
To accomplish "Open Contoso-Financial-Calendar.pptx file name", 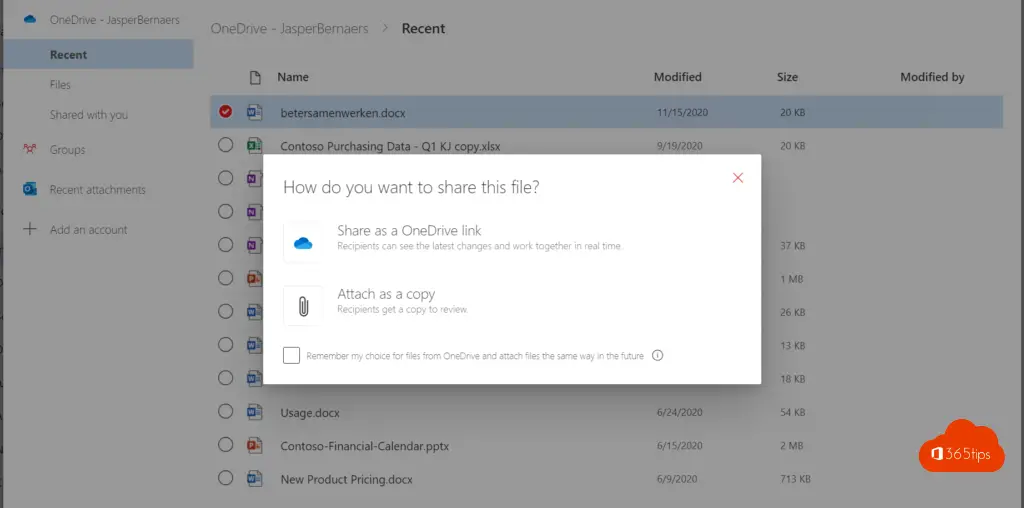I will coord(364,447).
